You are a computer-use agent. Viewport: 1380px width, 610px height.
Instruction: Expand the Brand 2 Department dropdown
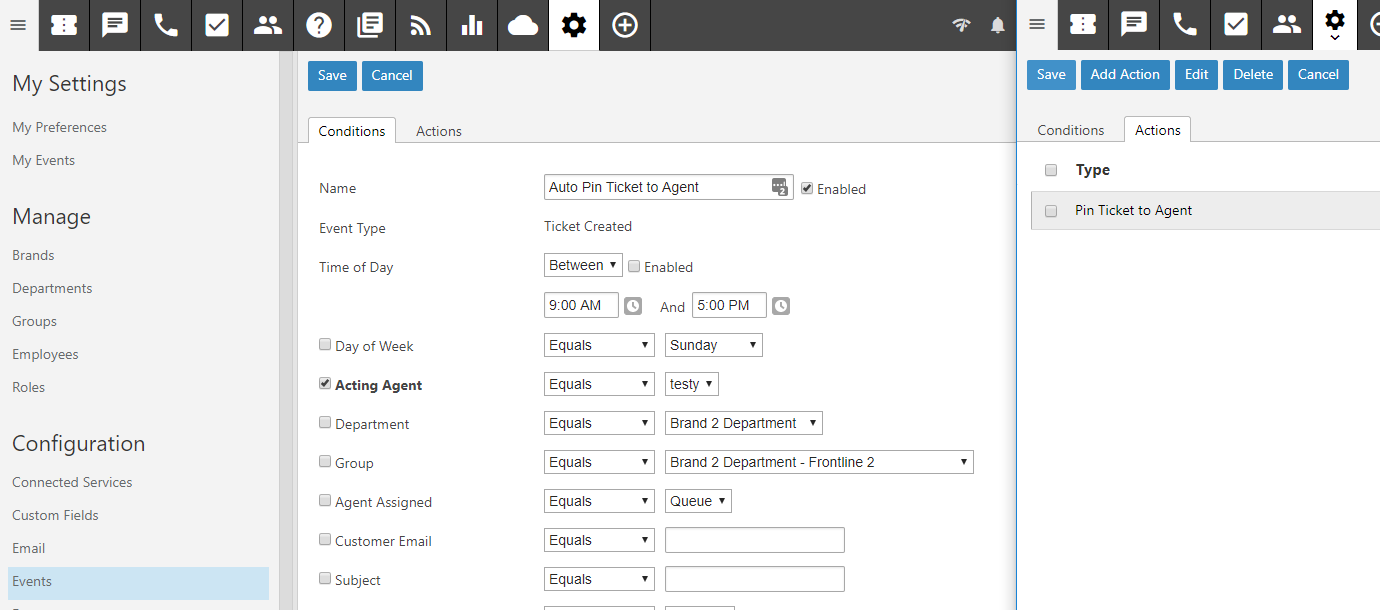click(x=743, y=423)
